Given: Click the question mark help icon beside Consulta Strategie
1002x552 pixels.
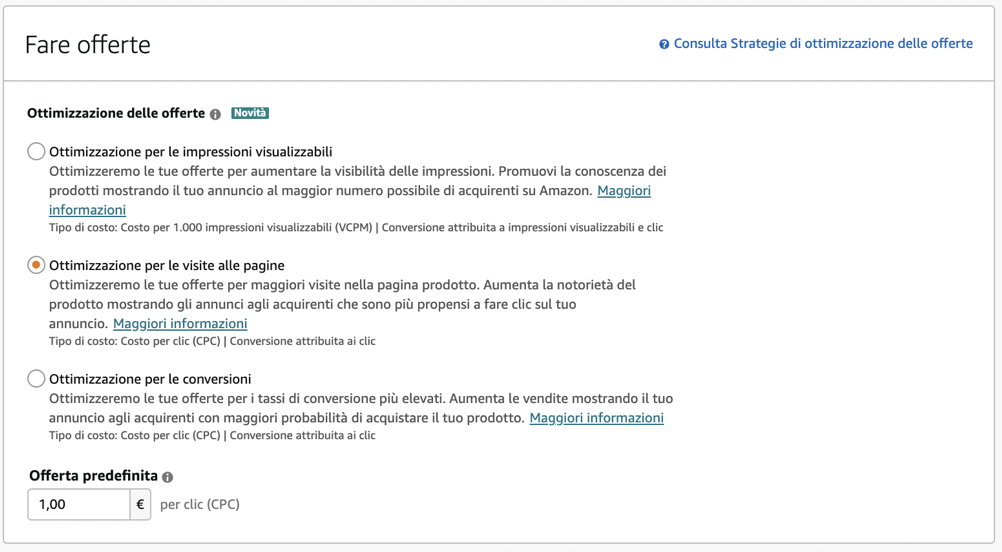Looking at the screenshot, I should click(x=664, y=44).
